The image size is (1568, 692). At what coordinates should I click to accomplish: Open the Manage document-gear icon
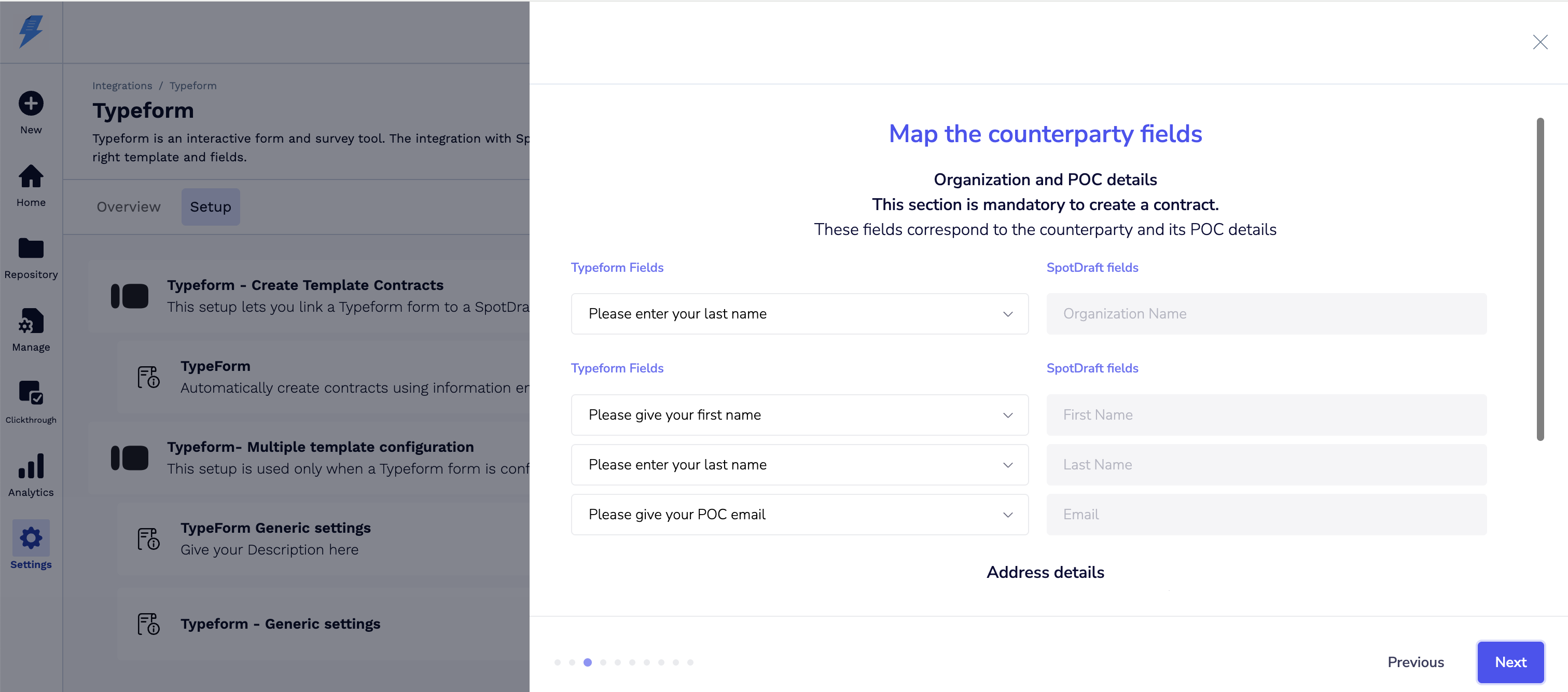[31, 321]
